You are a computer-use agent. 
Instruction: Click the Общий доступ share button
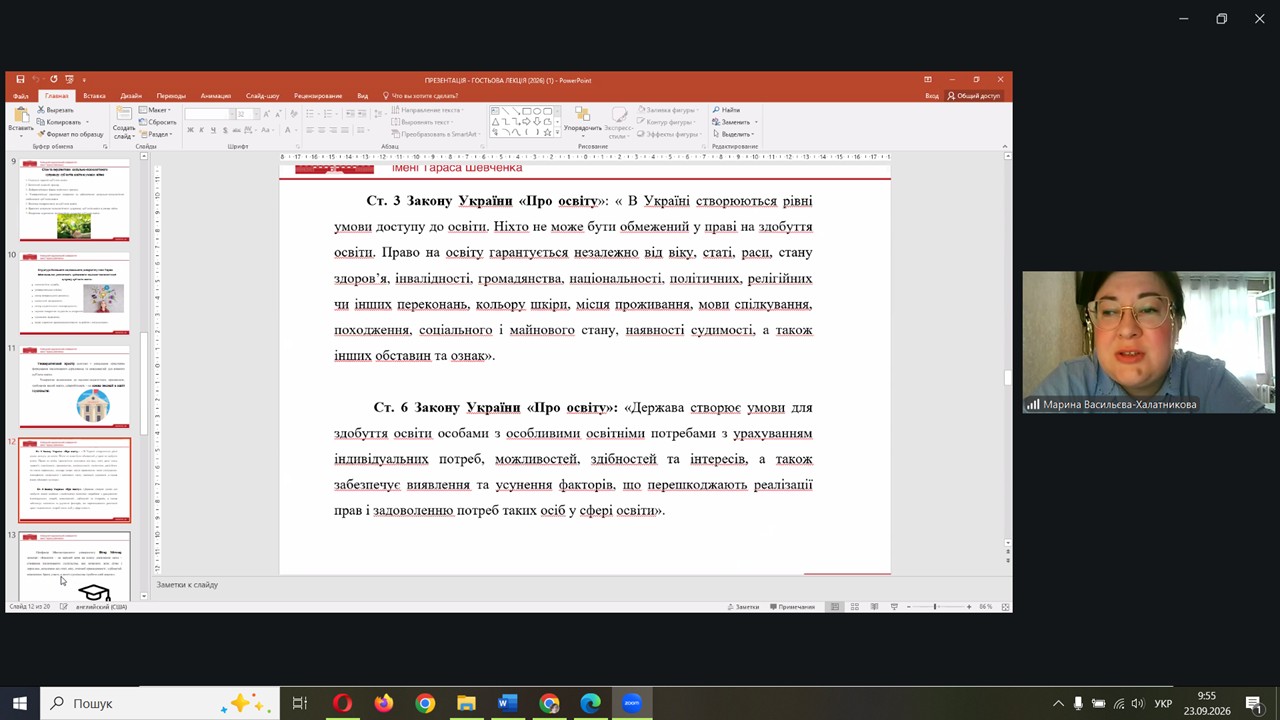(974, 96)
